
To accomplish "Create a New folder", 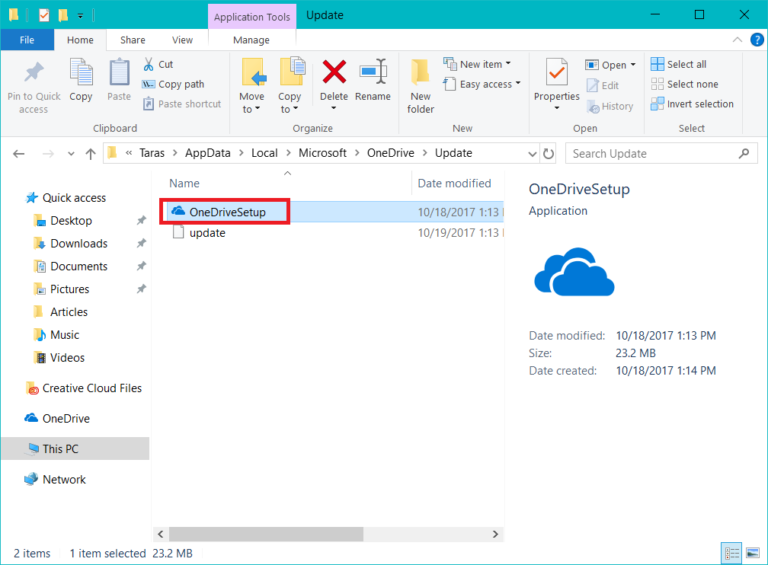I will click(x=421, y=86).
